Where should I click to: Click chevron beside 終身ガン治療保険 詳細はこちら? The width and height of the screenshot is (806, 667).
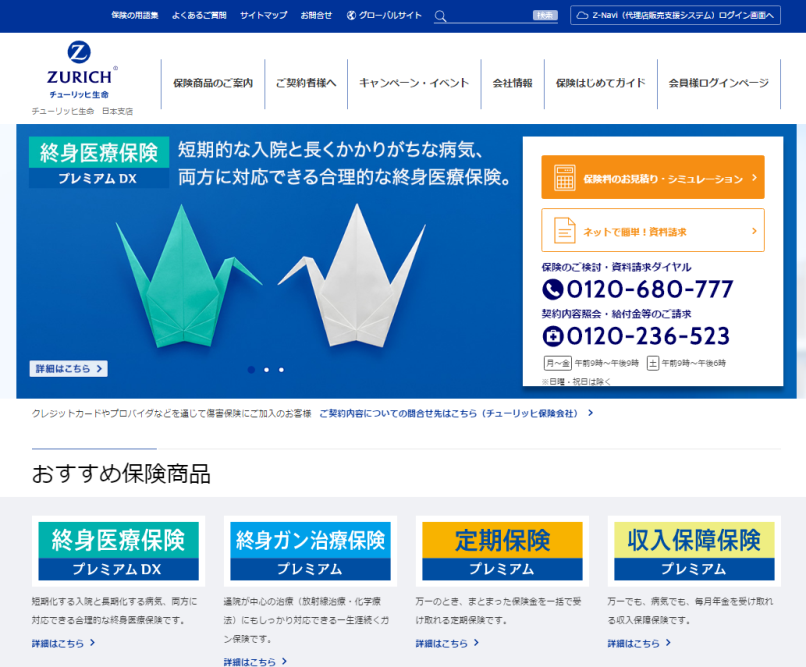coord(284,661)
